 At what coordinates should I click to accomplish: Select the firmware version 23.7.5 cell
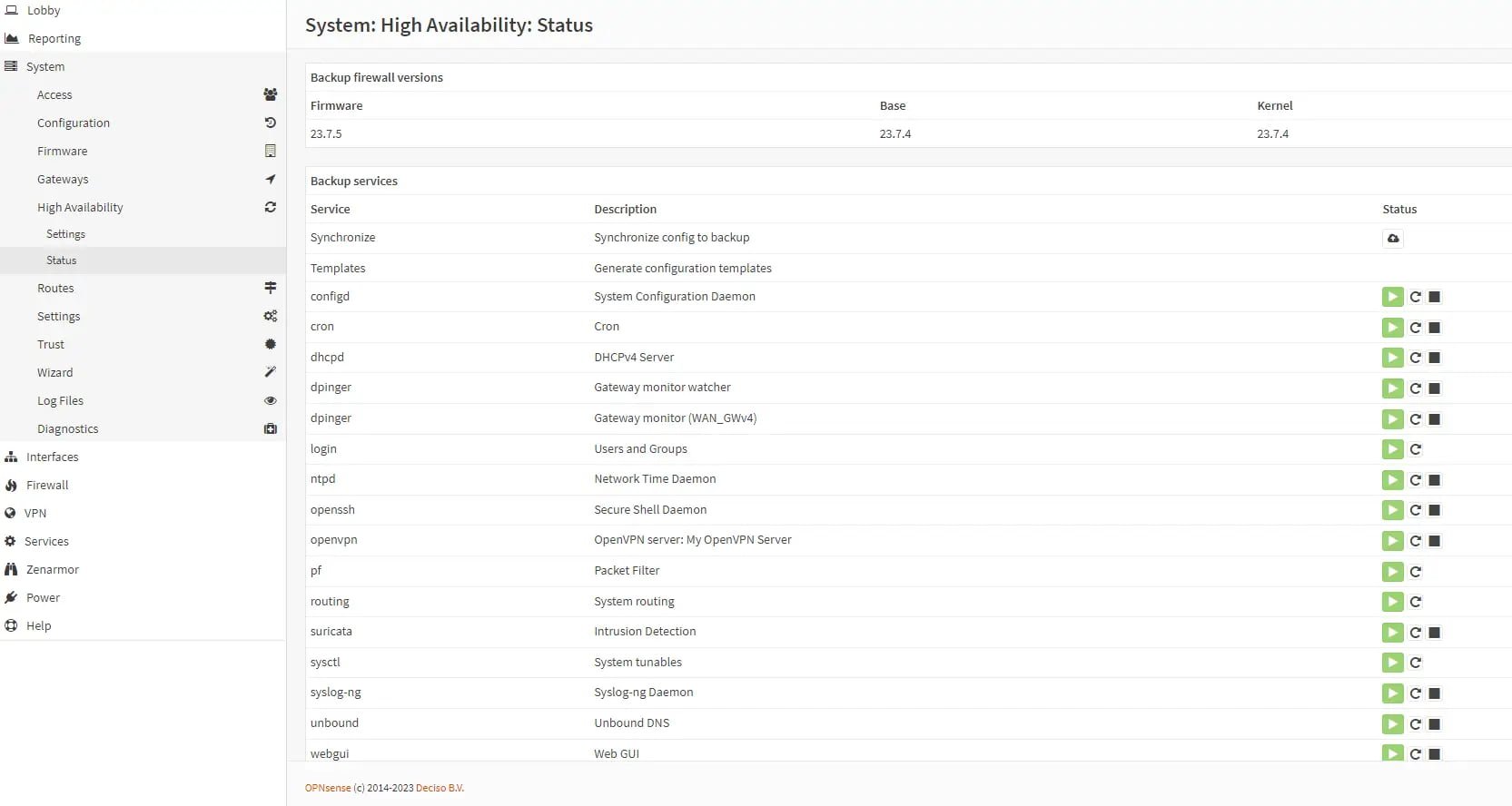click(326, 133)
